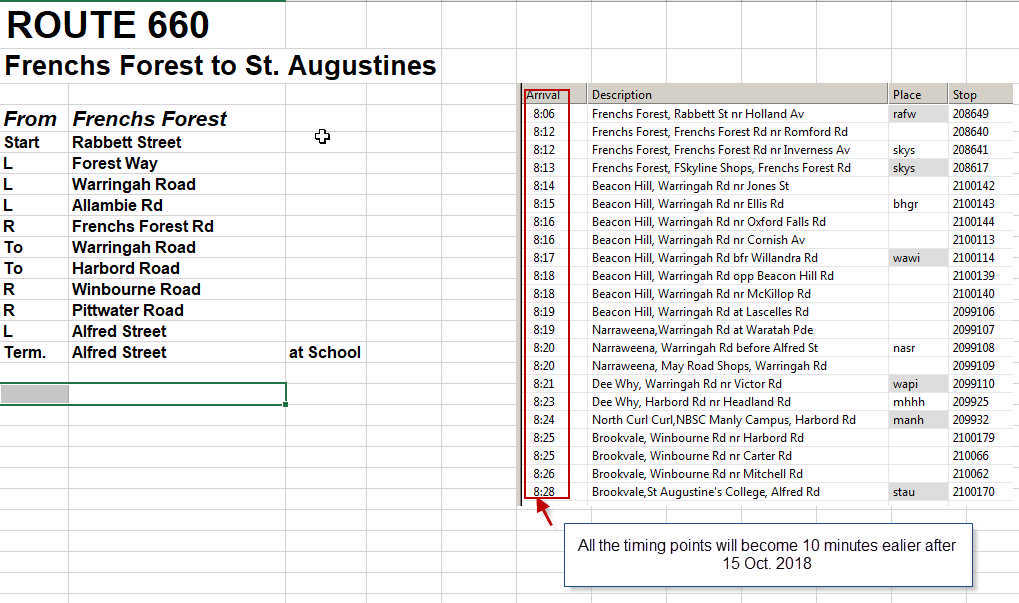Click the callout note about 15 Oct. 2018
The image size is (1019, 603).
click(x=767, y=554)
